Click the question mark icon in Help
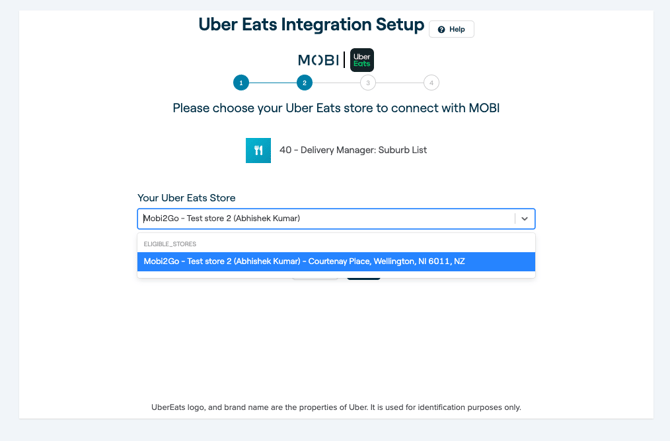Viewport: 670px width, 441px height. coord(441,29)
